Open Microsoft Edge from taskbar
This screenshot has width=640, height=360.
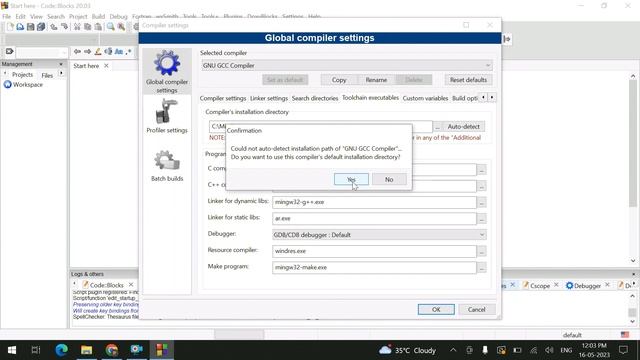pos(62,350)
